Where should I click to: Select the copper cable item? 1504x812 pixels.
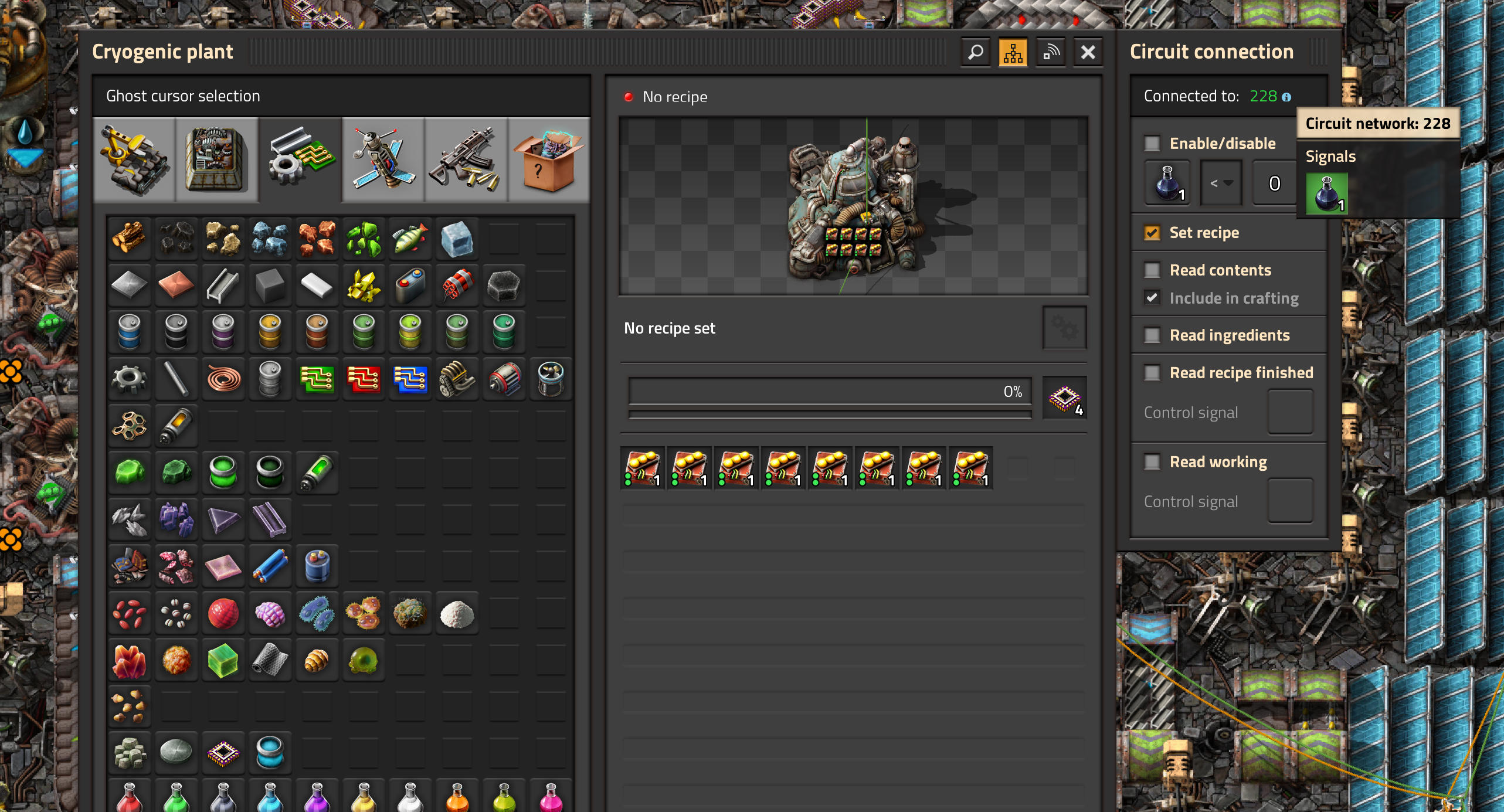coord(223,379)
